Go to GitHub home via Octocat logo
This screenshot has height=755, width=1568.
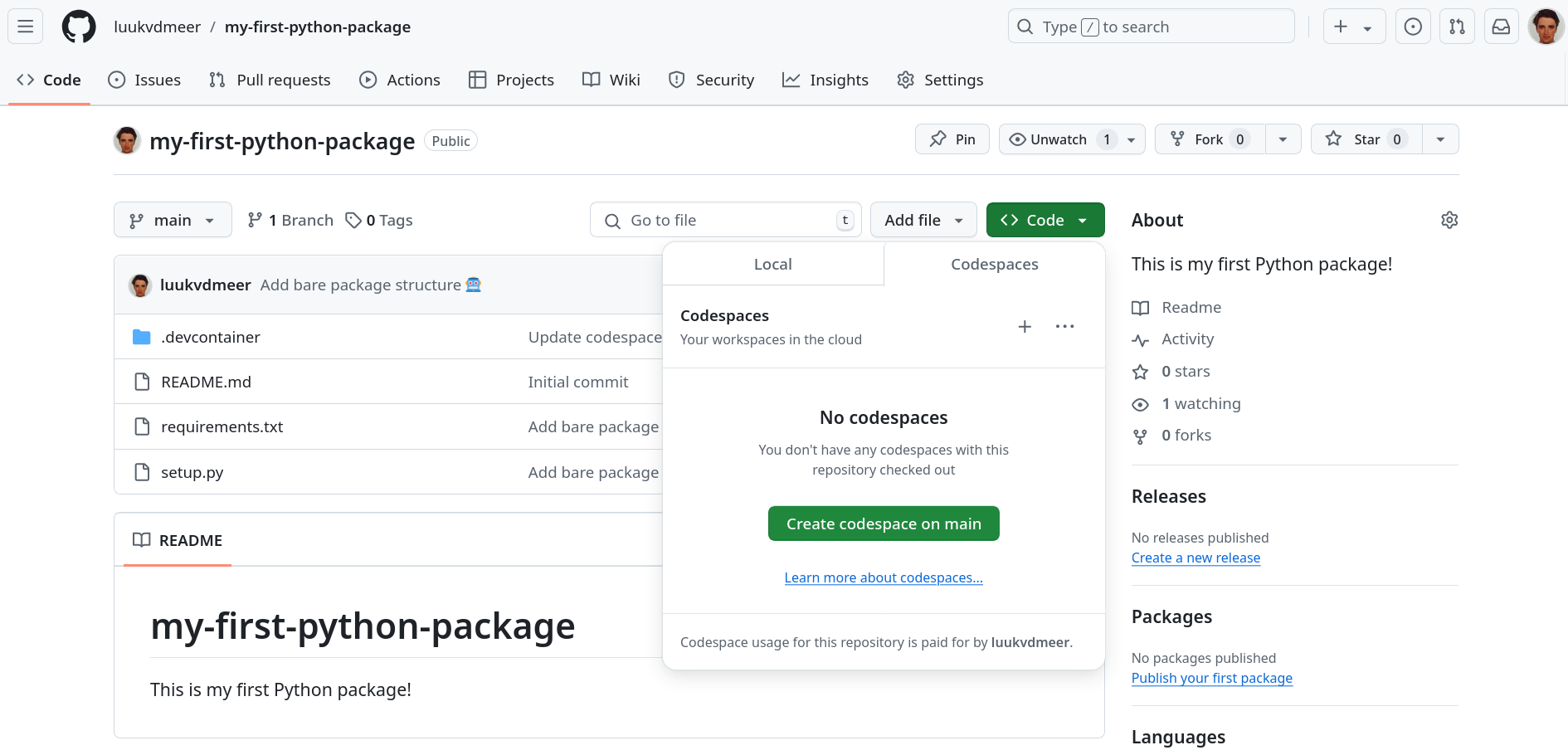[79, 27]
